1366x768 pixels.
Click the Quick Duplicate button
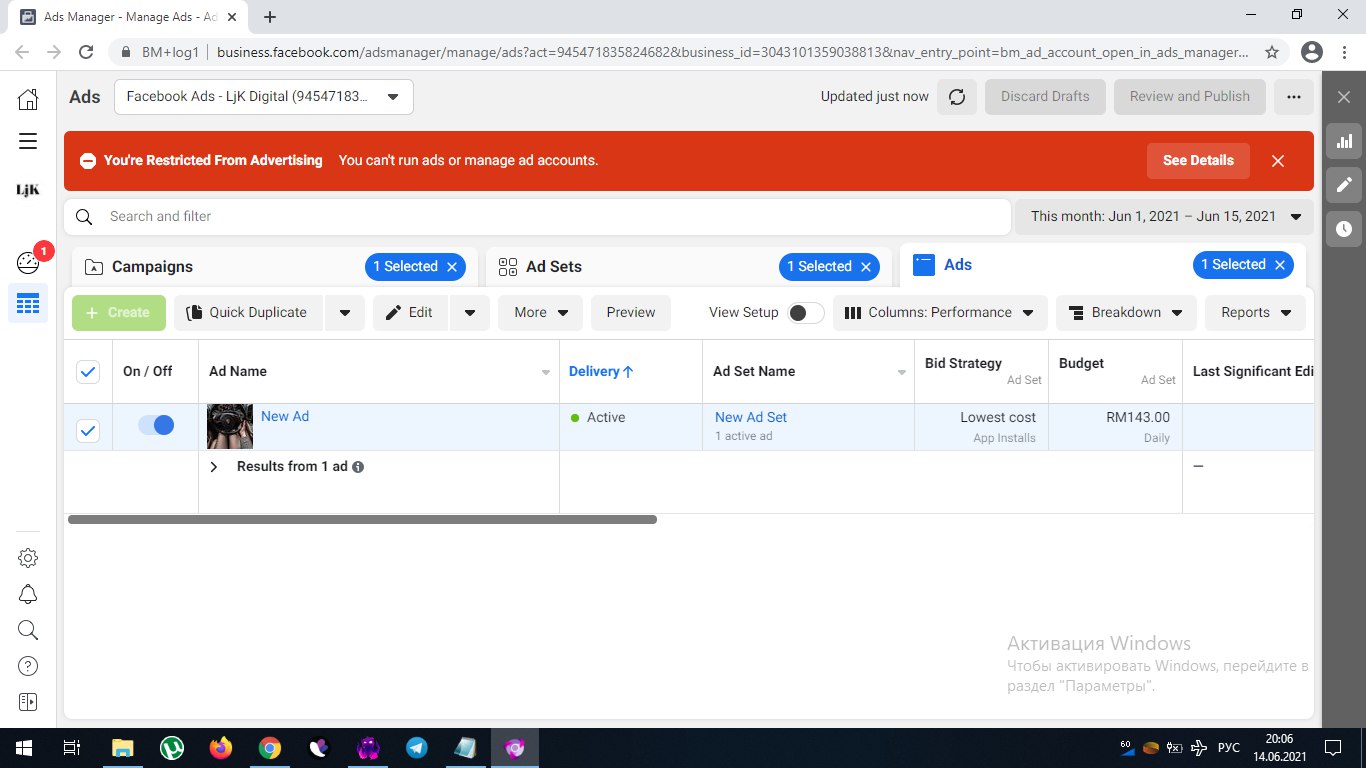click(247, 313)
